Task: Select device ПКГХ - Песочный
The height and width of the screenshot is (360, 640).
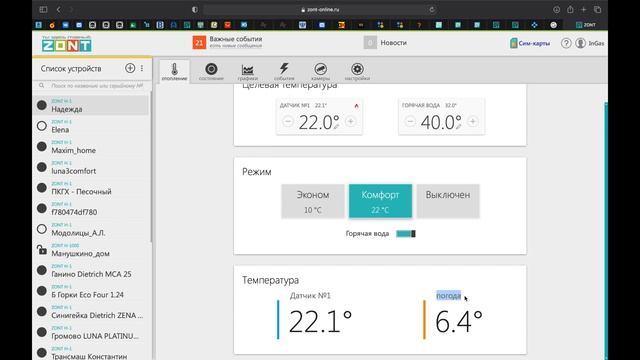Action: tap(91, 188)
